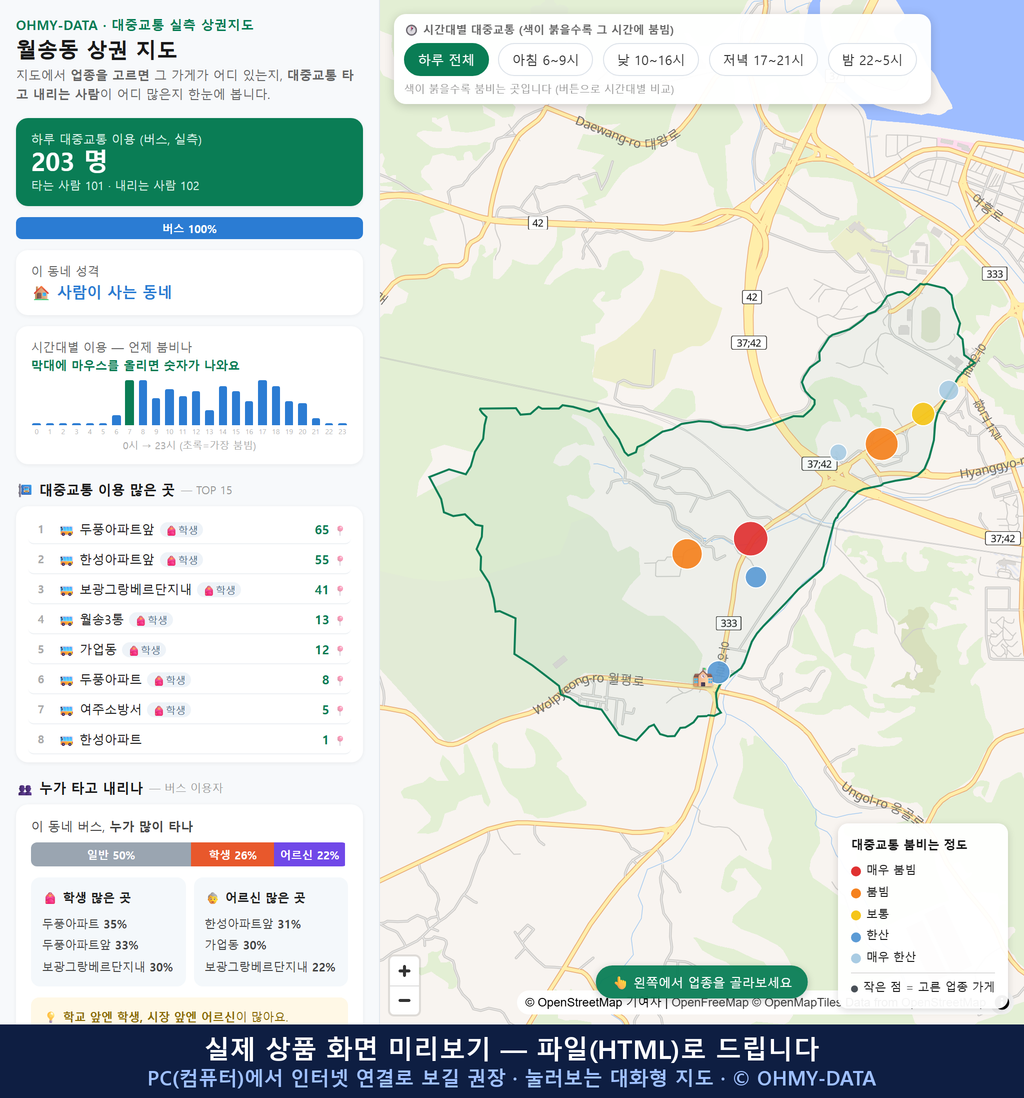Select the 가업동 list row
1024x1098 pixels.
click(x=189, y=650)
